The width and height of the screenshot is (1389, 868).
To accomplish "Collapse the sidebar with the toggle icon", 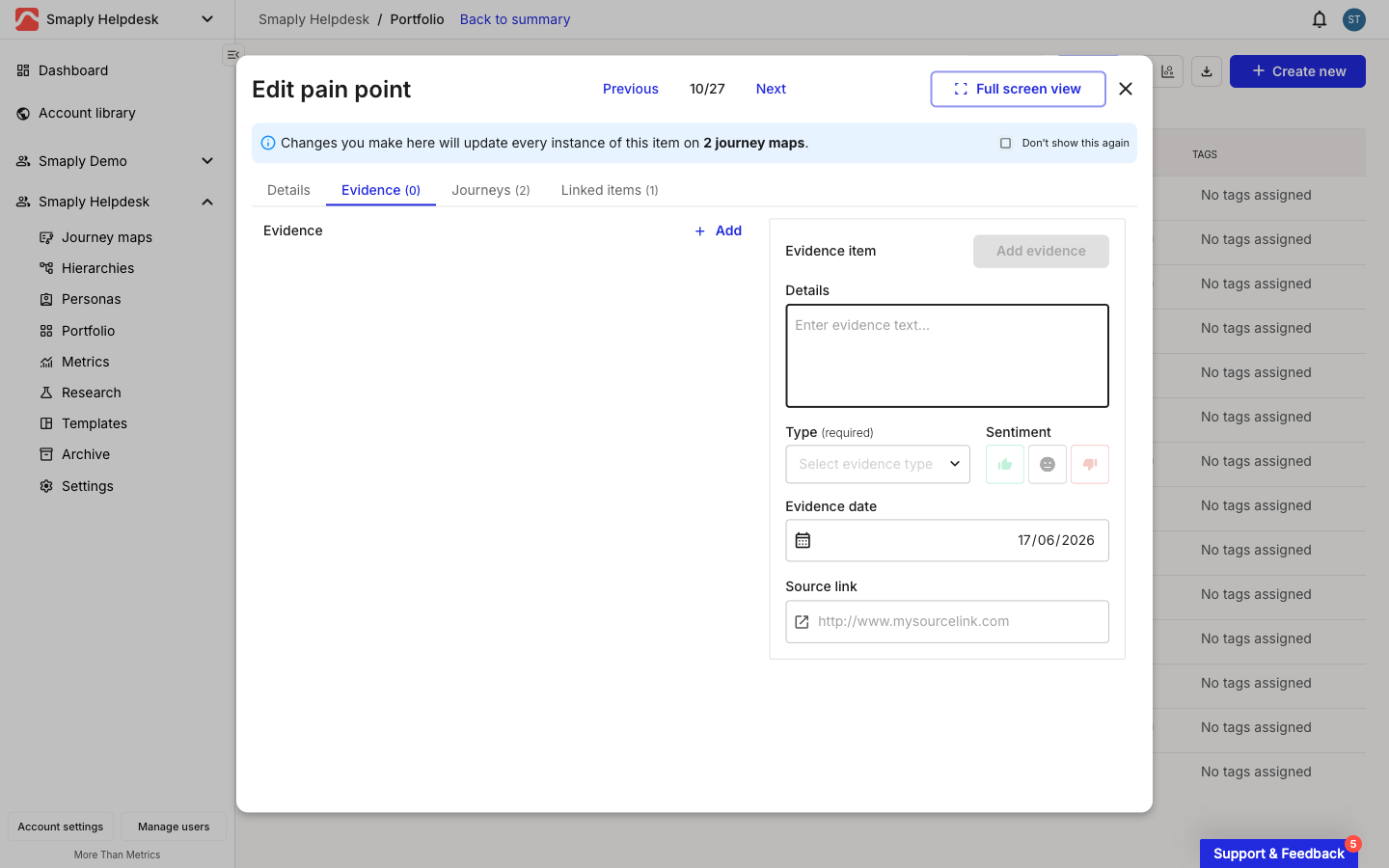I will click(x=232, y=55).
